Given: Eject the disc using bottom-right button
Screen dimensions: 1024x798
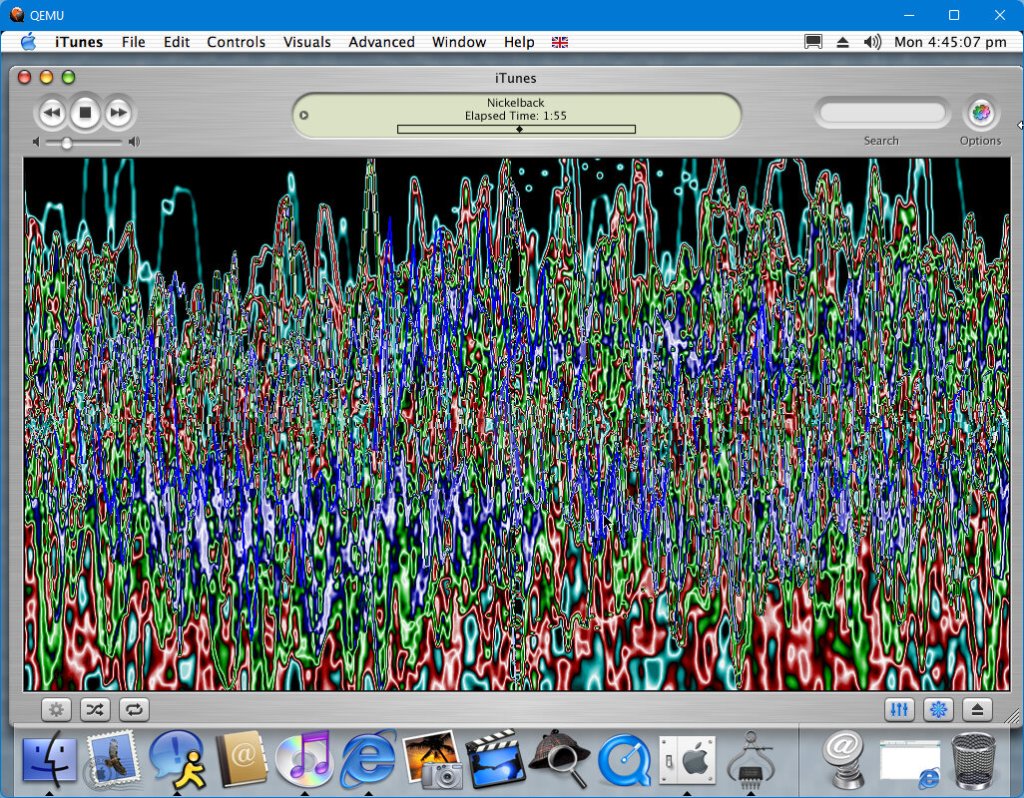Looking at the screenshot, I should click(977, 709).
